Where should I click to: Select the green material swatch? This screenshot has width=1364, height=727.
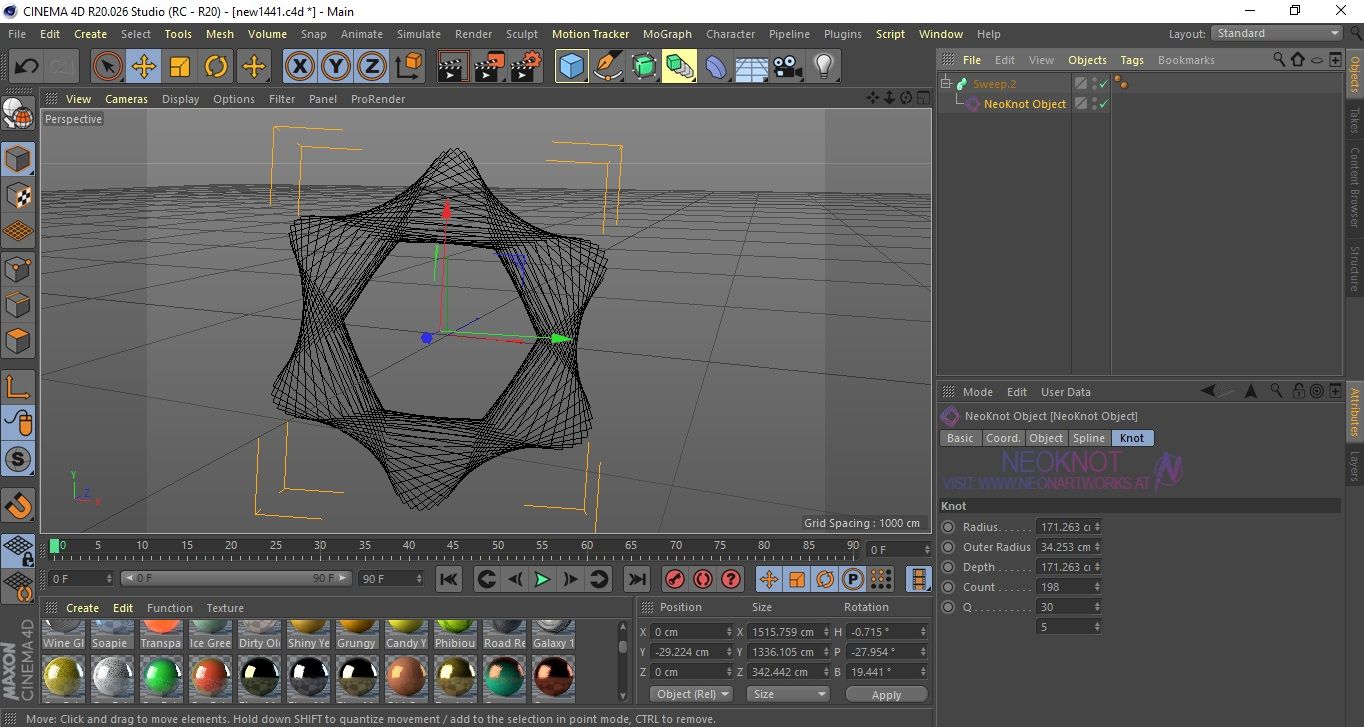[x=160, y=677]
